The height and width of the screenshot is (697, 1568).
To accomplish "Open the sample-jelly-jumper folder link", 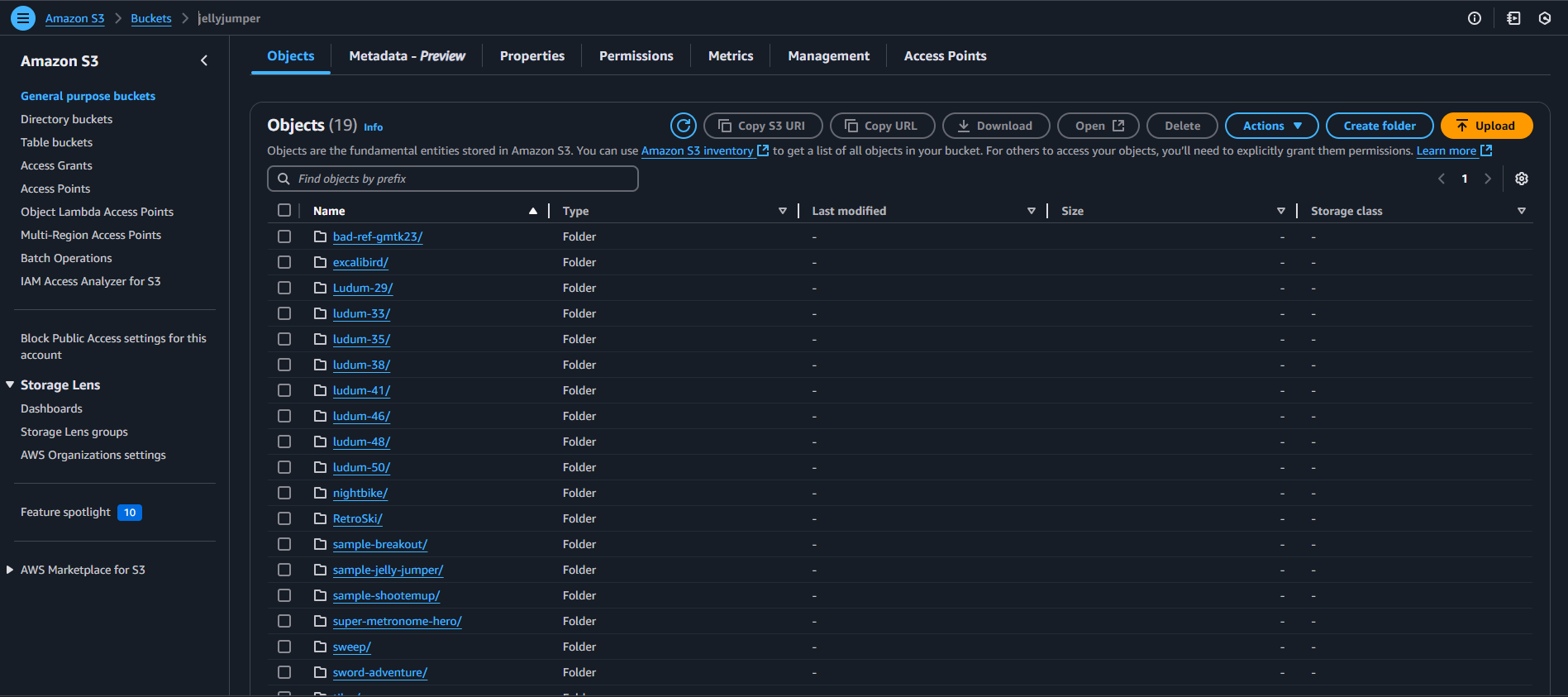I will click(388, 570).
